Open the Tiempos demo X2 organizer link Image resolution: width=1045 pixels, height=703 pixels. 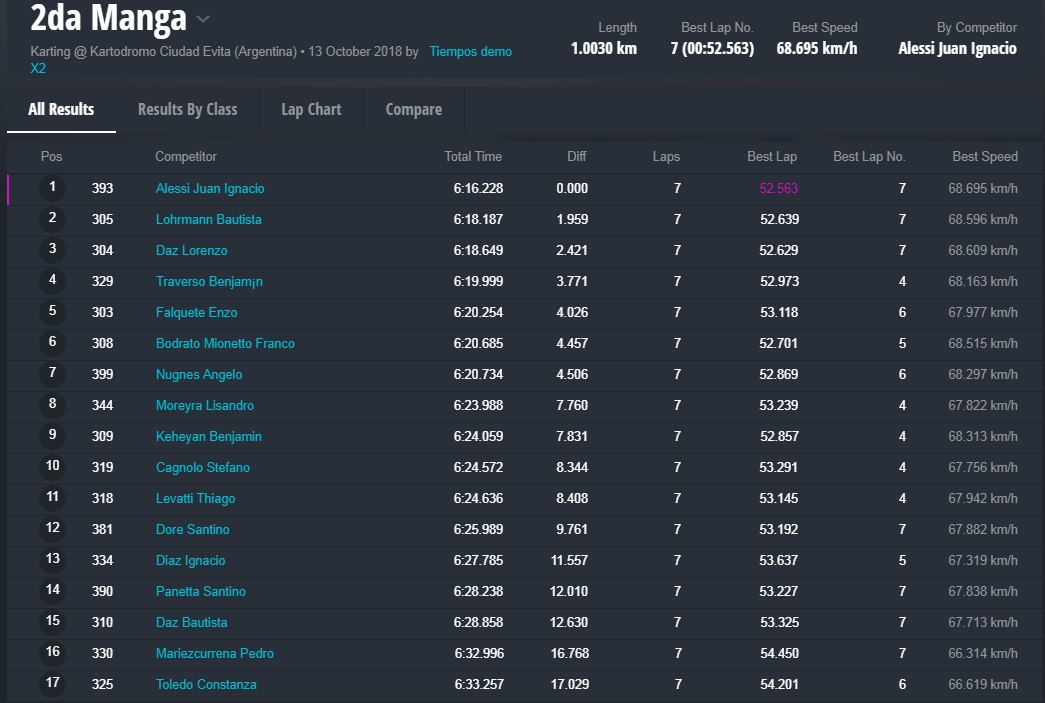coord(470,52)
